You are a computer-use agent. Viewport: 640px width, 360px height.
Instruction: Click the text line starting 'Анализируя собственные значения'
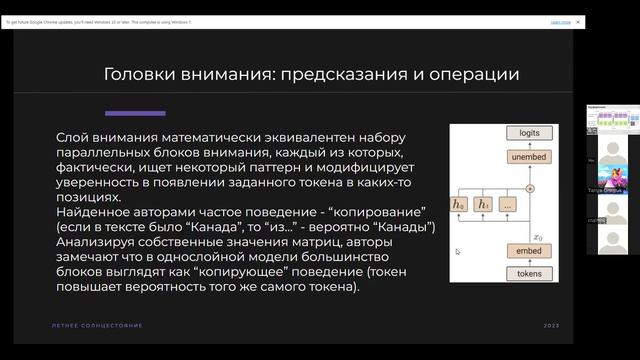click(x=224, y=242)
